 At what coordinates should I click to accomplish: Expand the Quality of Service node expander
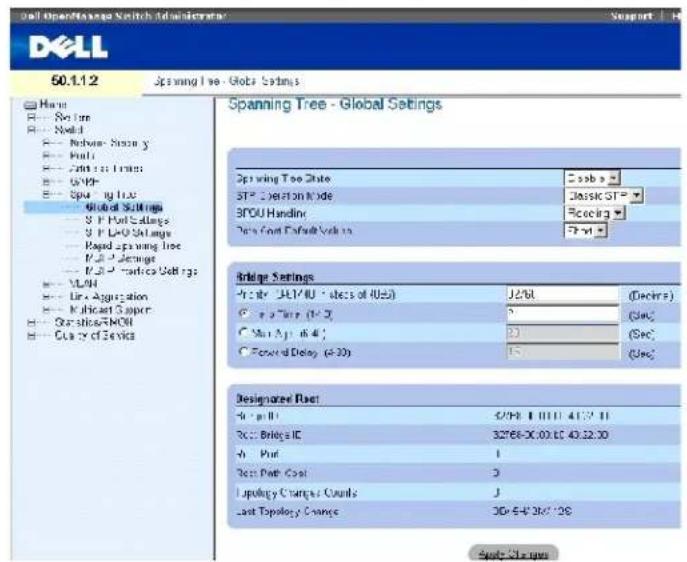(x=31, y=336)
